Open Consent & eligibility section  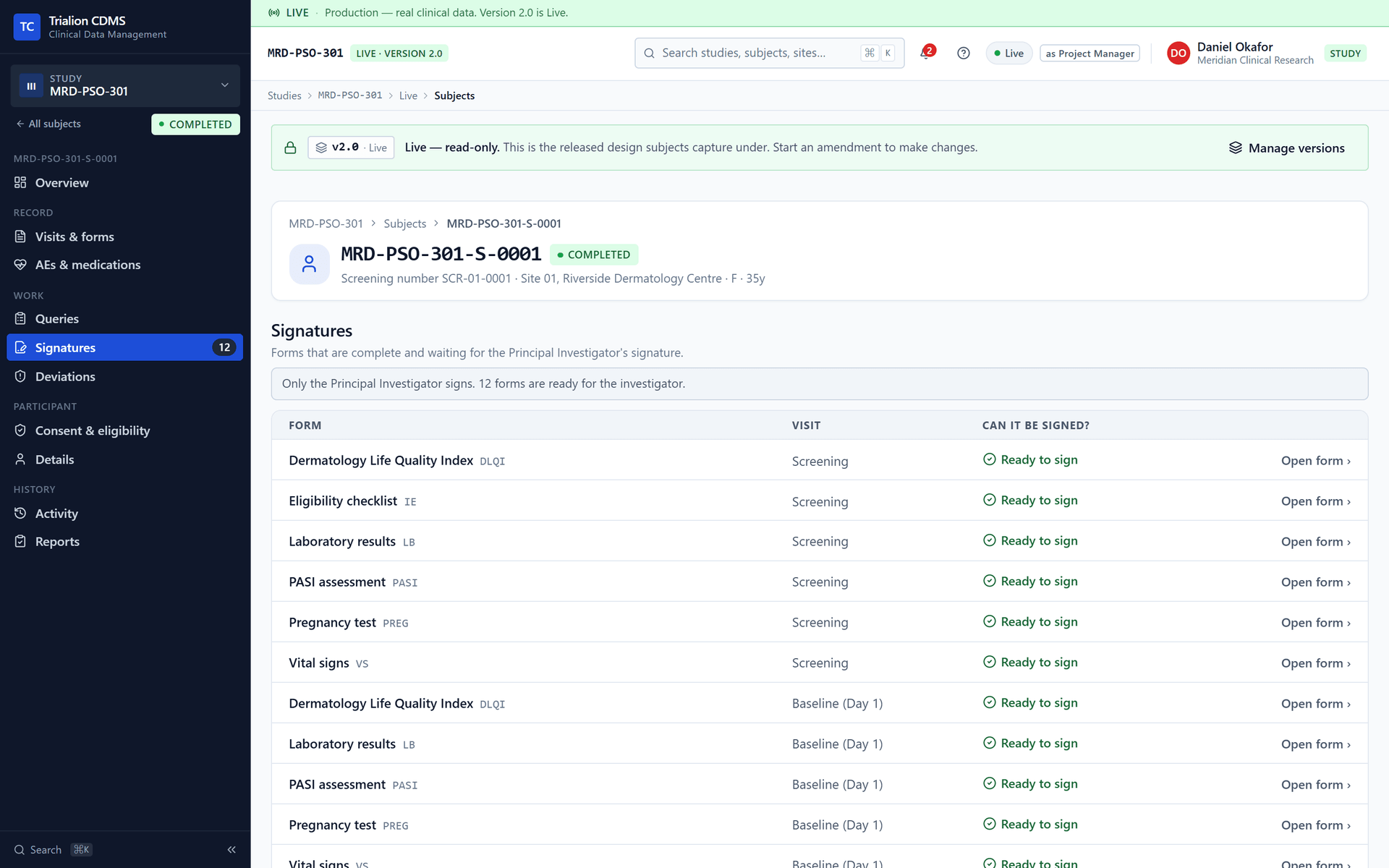pyautogui.click(x=125, y=430)
